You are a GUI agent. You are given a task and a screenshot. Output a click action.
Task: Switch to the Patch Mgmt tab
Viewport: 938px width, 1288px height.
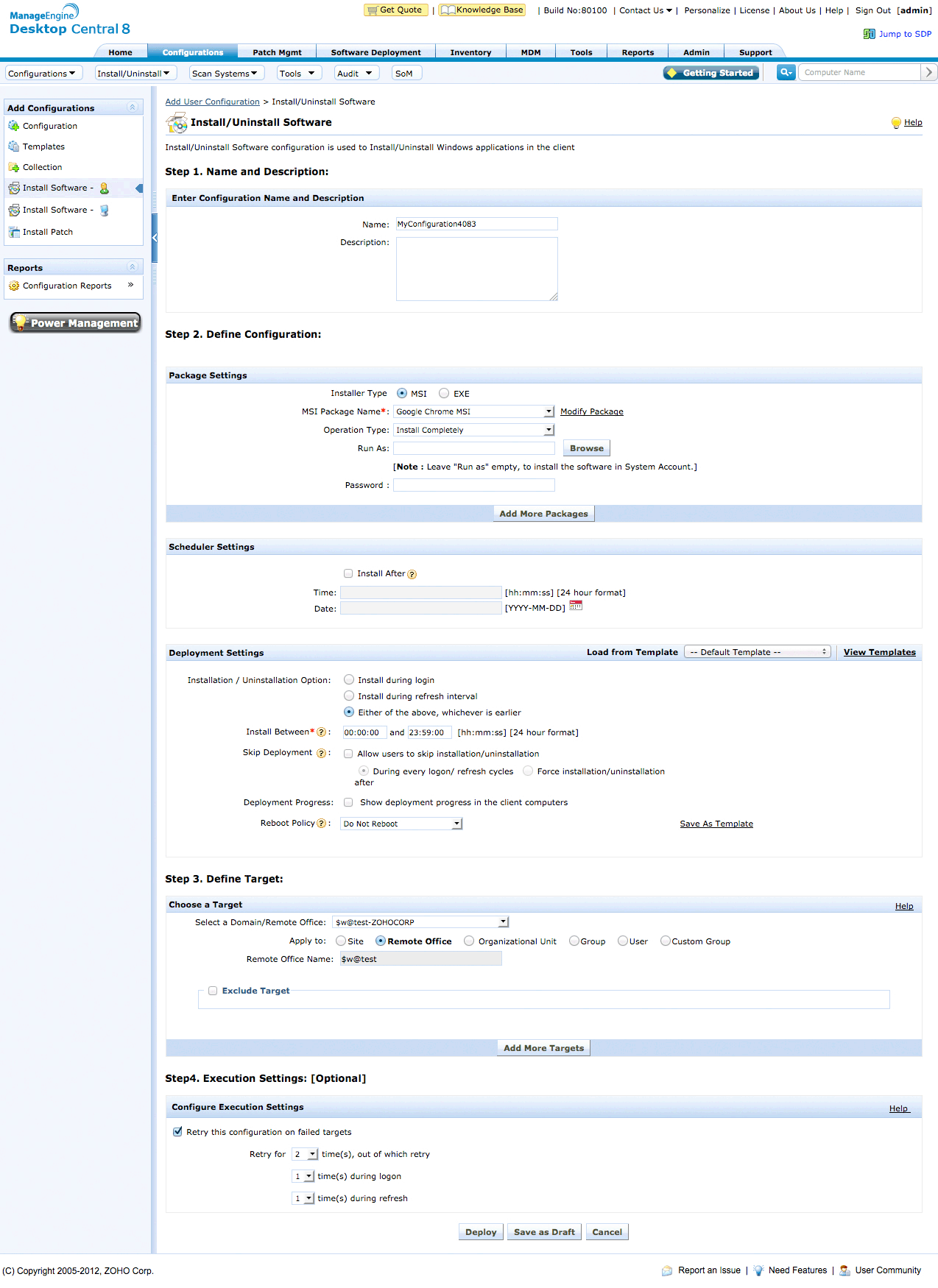277,52
